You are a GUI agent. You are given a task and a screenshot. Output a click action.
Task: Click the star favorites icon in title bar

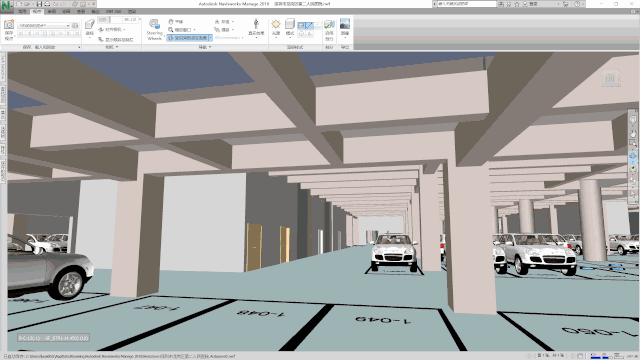click(x=517, y=4)
